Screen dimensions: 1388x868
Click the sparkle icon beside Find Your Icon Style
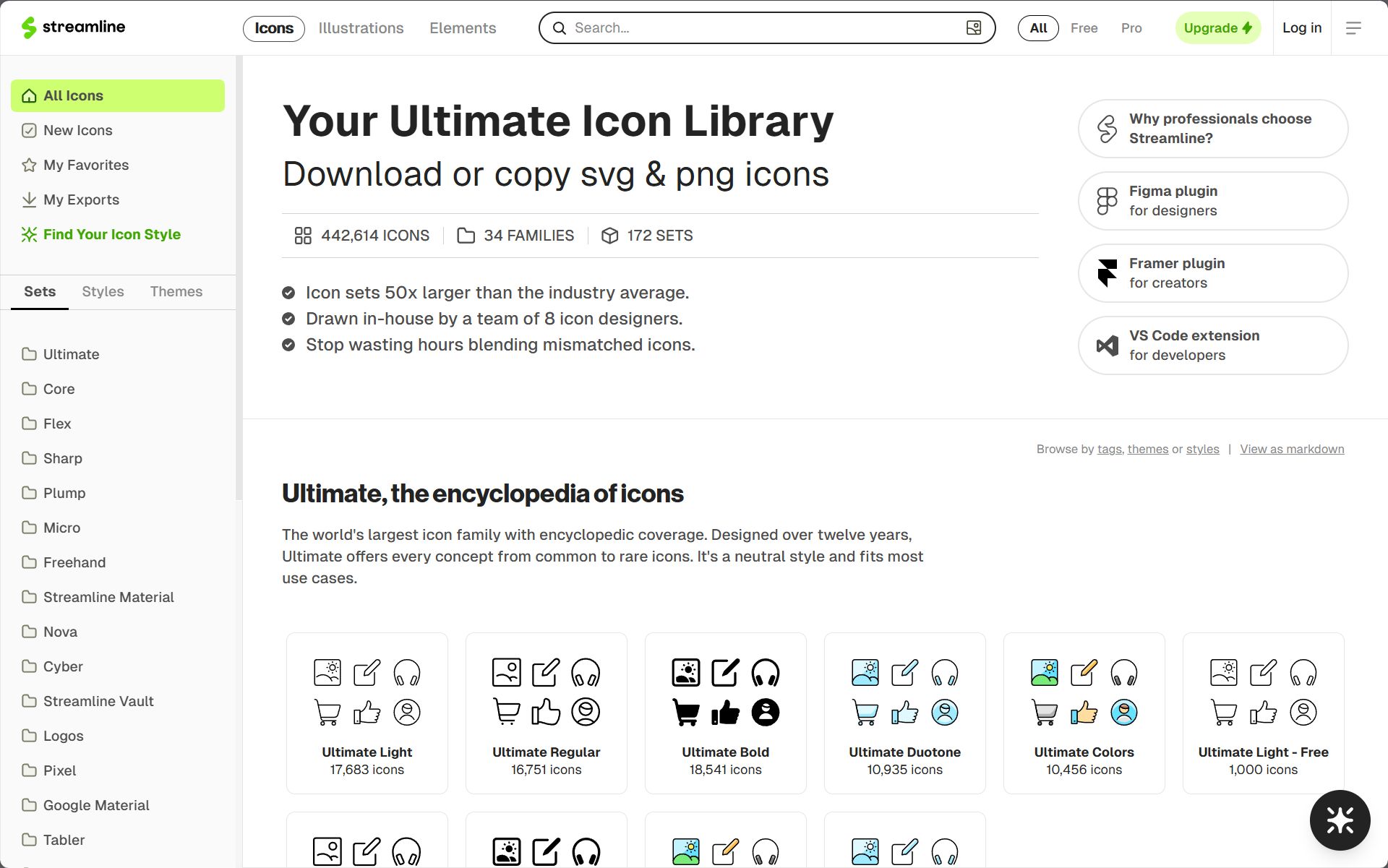click(29, 234)
